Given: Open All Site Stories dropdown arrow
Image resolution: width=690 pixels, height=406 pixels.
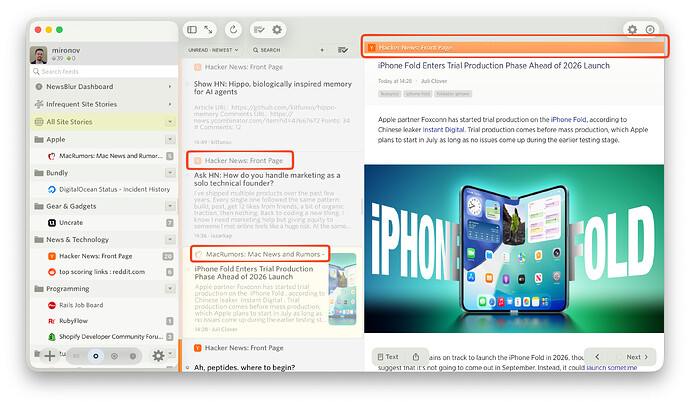Looking at the screenshot, I should (170, 121).
